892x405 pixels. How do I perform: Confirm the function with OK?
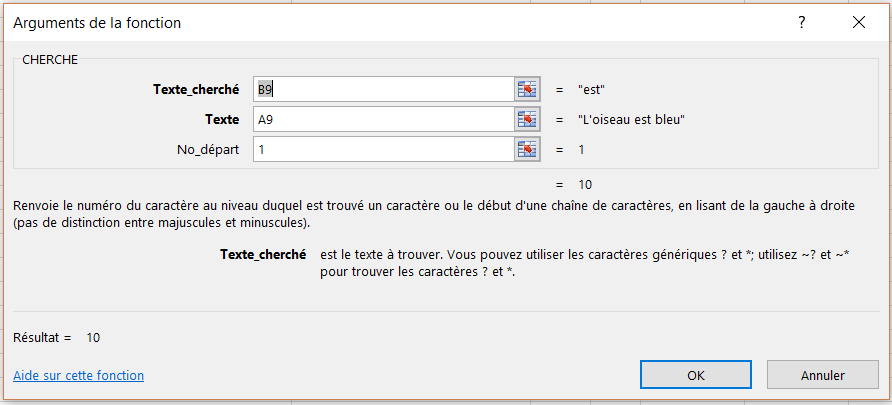(x=696, y=375)
